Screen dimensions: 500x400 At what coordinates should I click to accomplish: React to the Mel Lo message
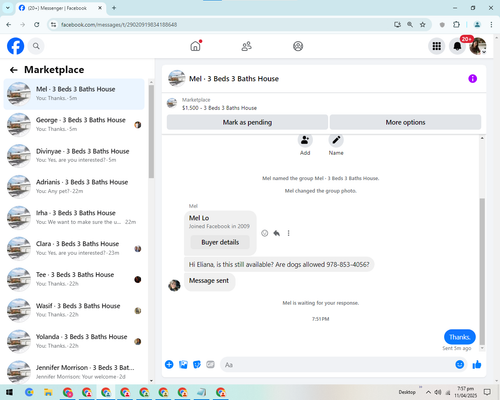coord(264,233)
